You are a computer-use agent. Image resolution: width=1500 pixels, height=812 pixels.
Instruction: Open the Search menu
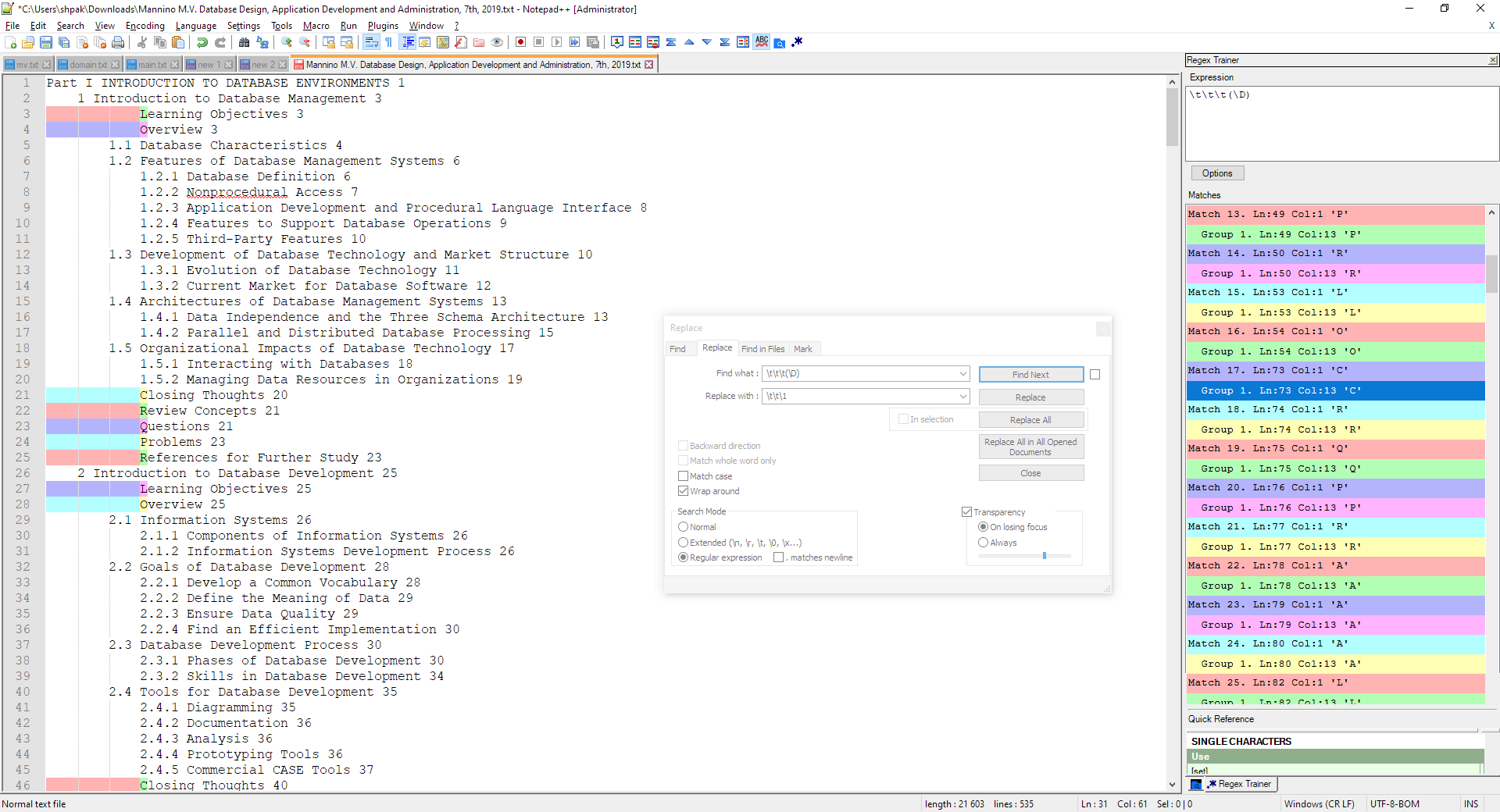click(70, 26)
